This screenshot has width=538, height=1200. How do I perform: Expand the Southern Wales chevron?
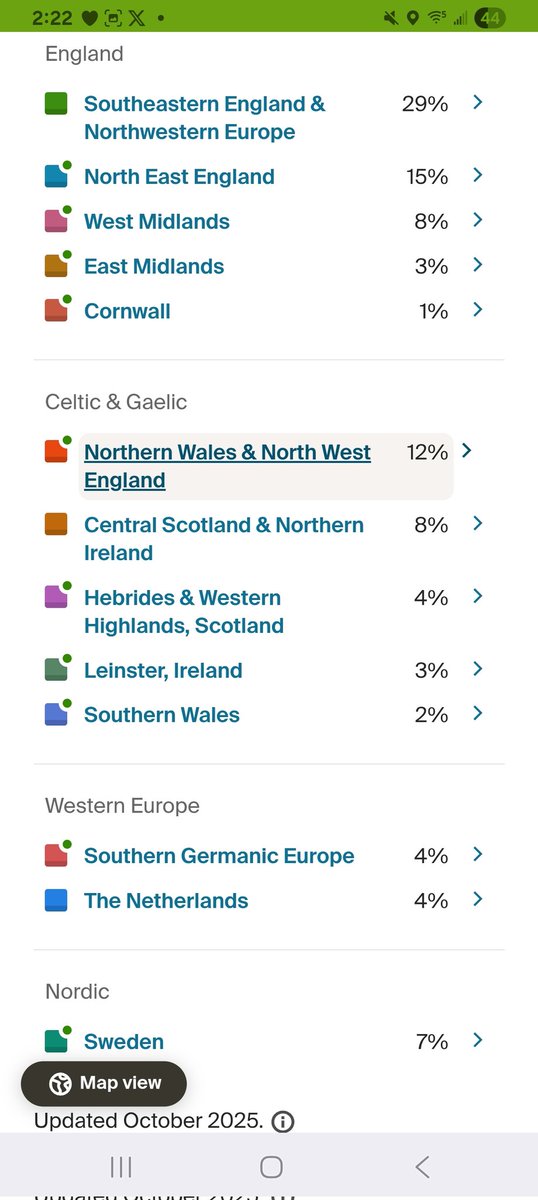click(478, 713)
